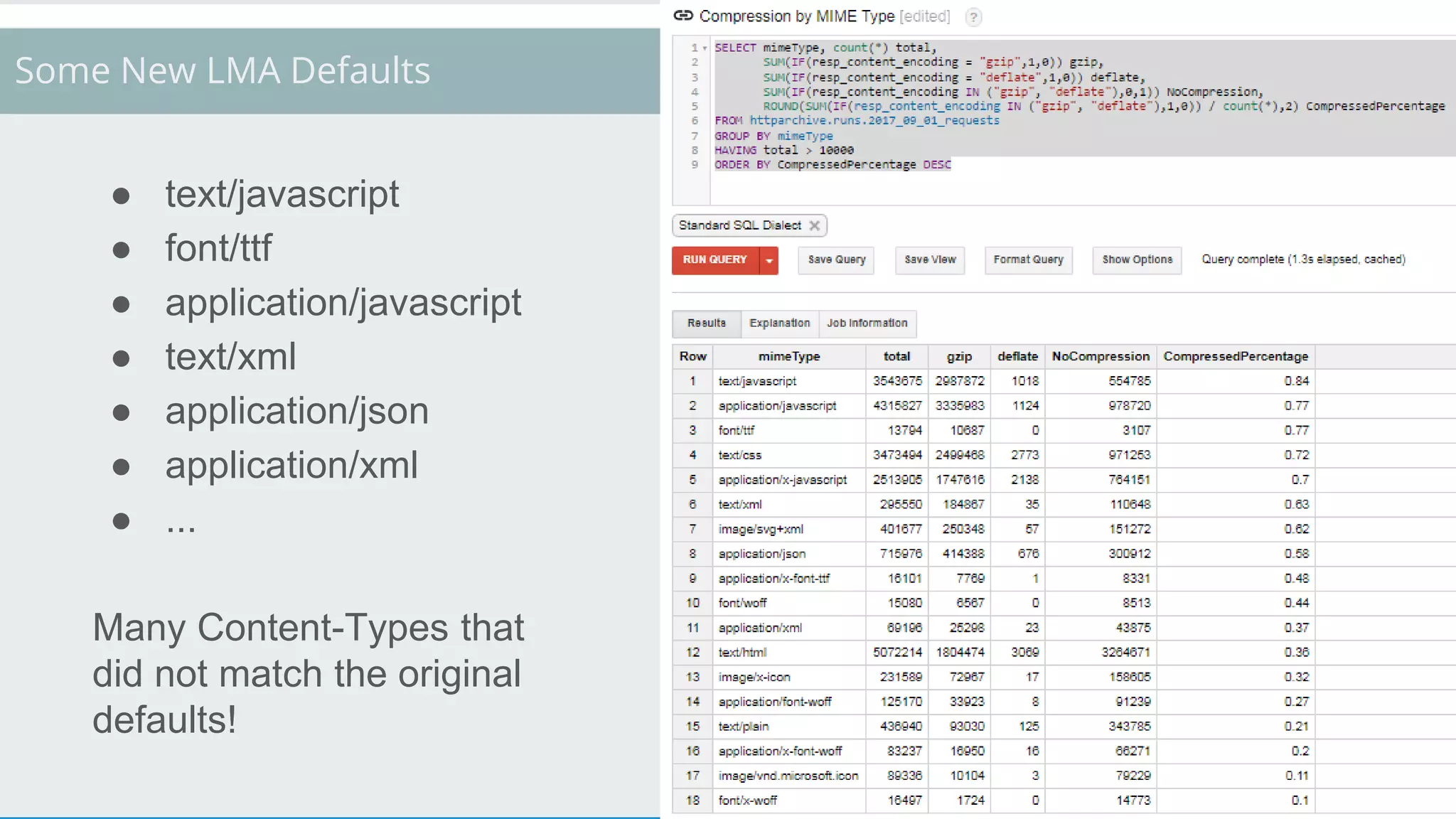The height and width of the screenshot is (819, 1456).
Task: Open the Job Information tab
Action: tap(867, 323)
